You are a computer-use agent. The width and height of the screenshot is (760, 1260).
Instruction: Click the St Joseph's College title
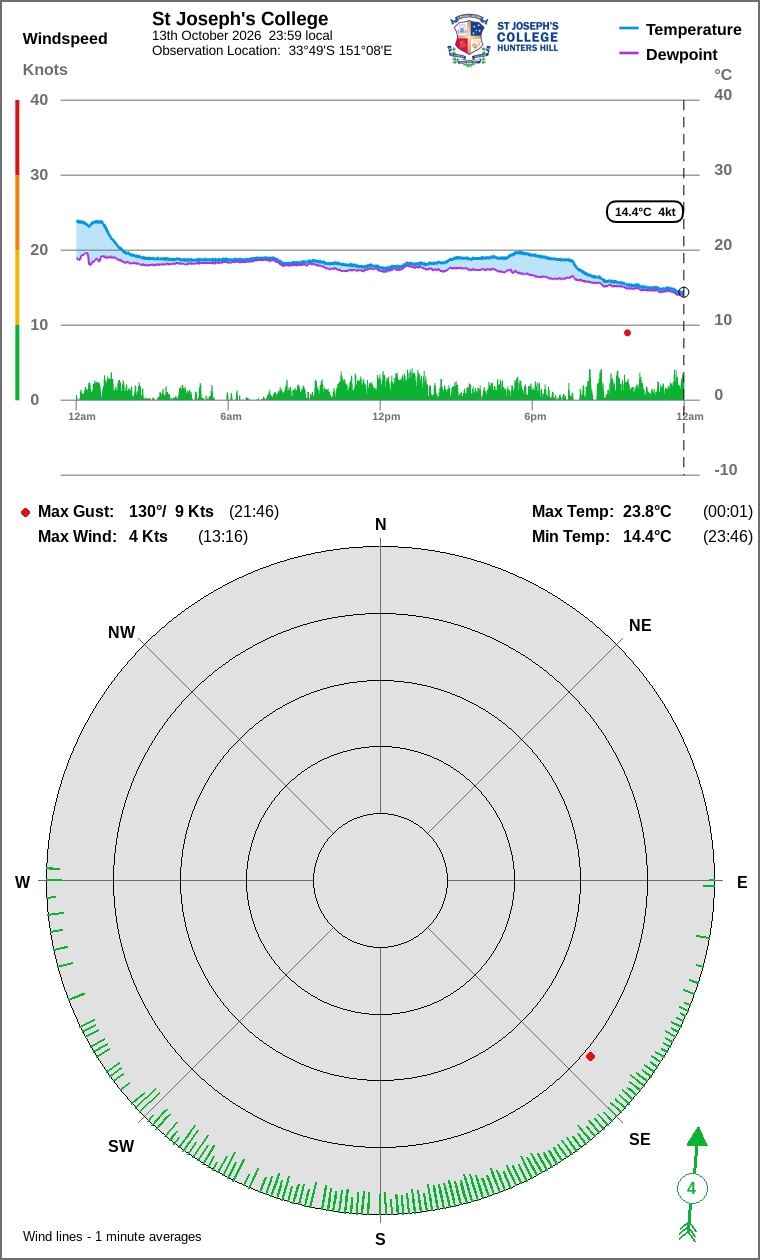[x=240, y=19]
